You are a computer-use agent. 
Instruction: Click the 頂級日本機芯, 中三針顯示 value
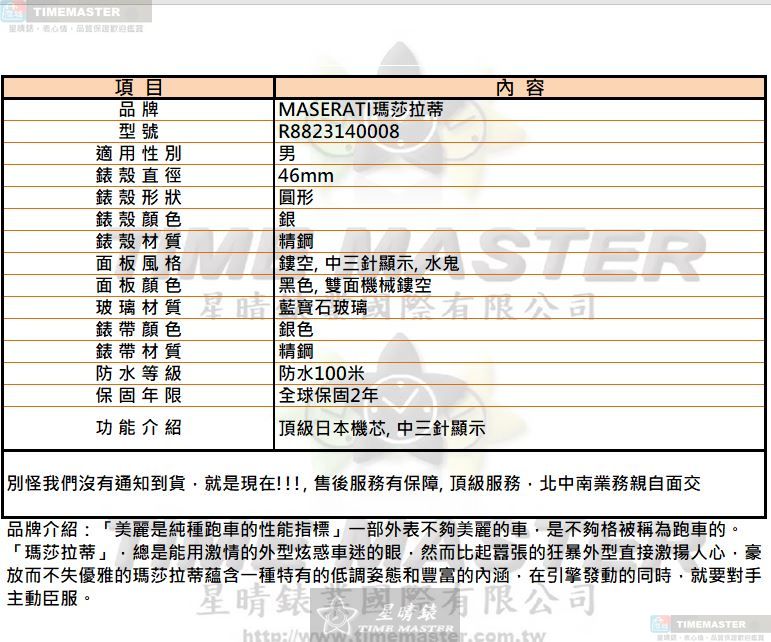pos(382,429)
